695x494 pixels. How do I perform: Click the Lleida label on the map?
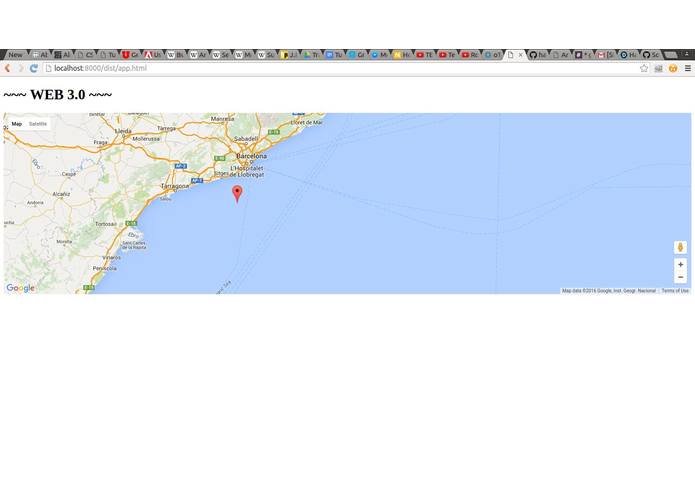pyautogui.click(x=123, y=131)
